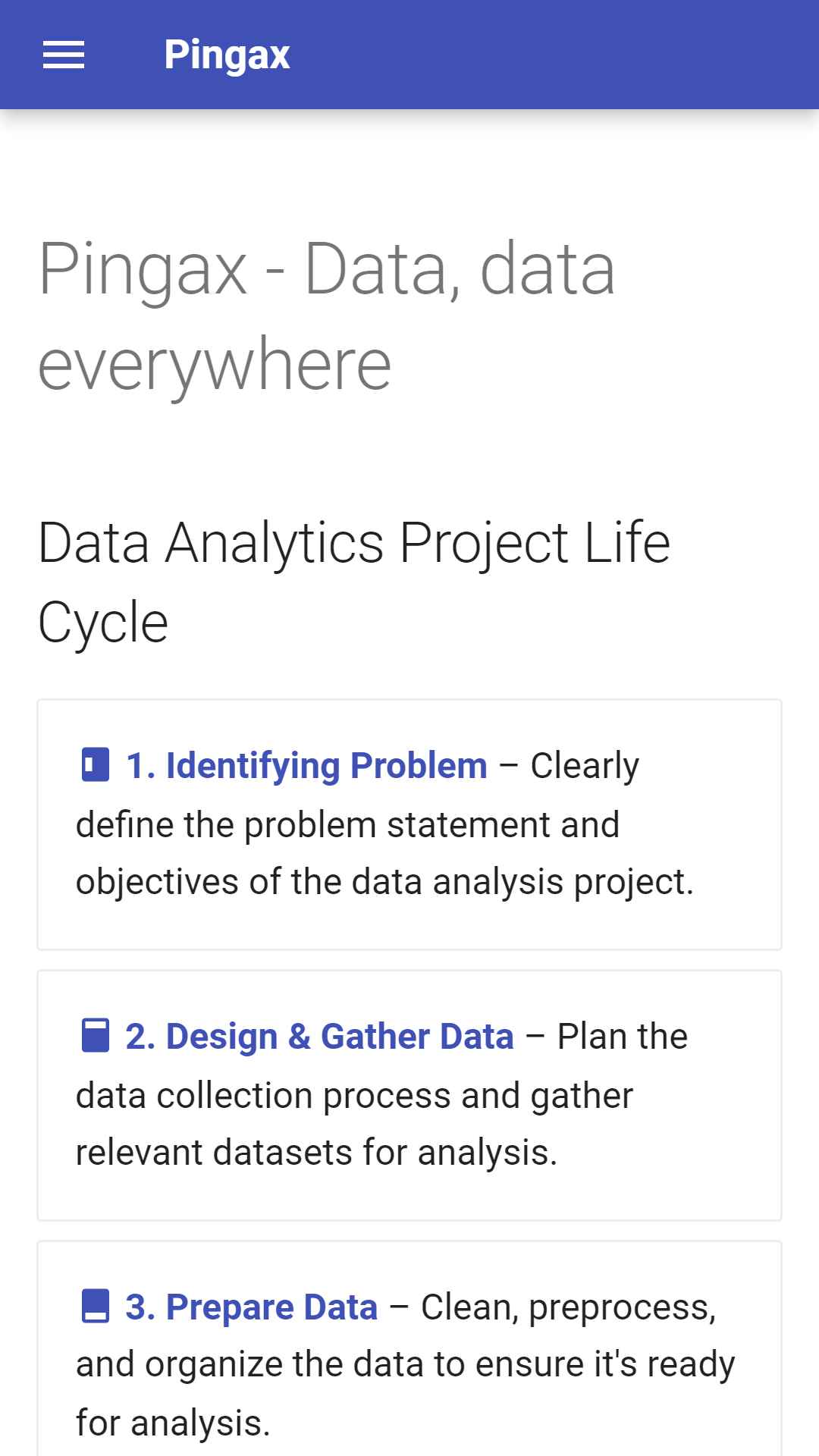This screenshot has height=1456, width=819.
Task: Tap the Pingax title in app bar
Action: (x=227, y=55)
